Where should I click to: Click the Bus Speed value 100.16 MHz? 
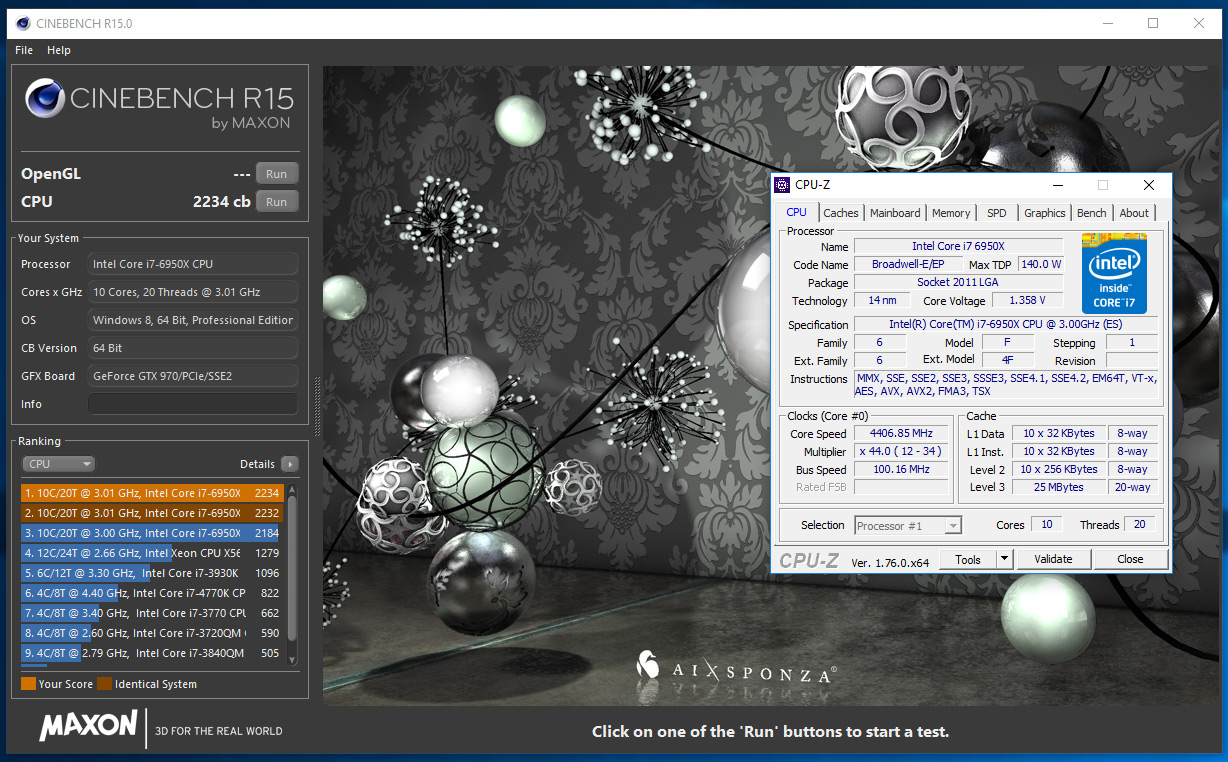coord(901,470)
